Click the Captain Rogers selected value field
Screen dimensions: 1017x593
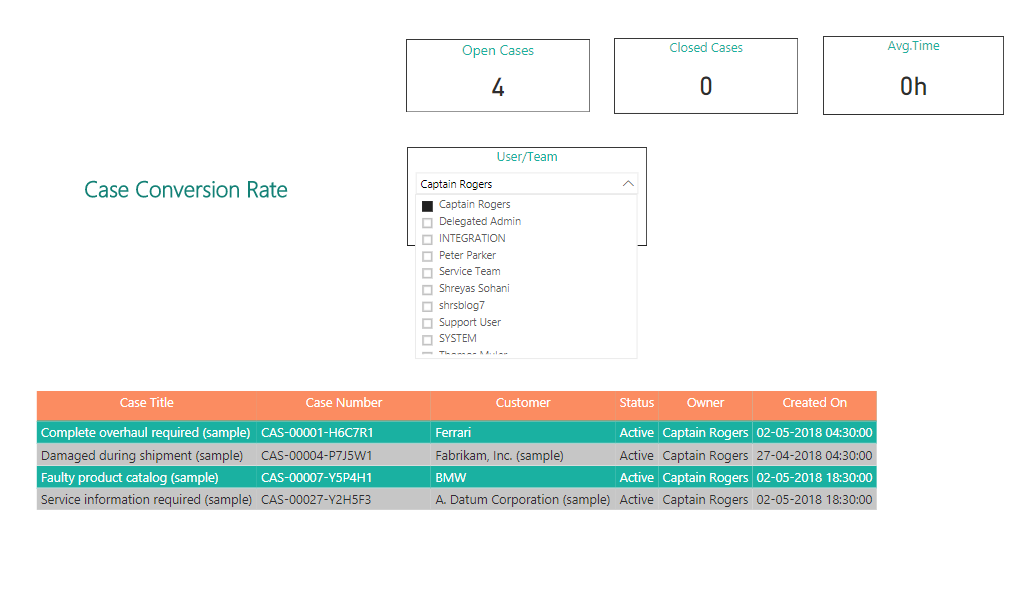click(x=526, y=184)
